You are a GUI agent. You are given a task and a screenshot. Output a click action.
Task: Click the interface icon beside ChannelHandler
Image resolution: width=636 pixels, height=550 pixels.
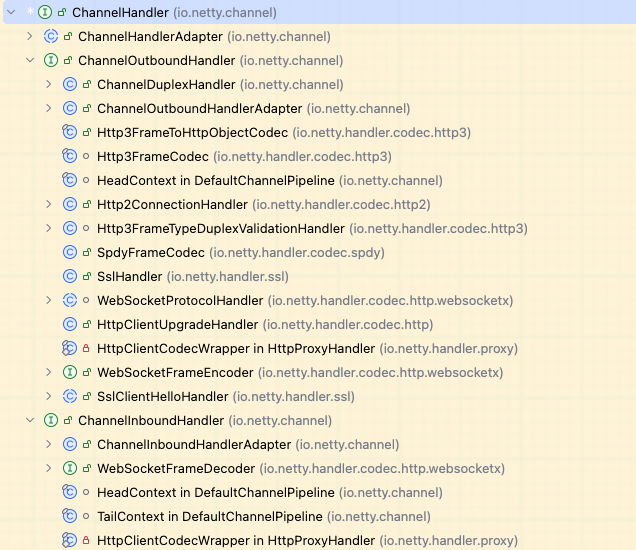coord(45,12)
